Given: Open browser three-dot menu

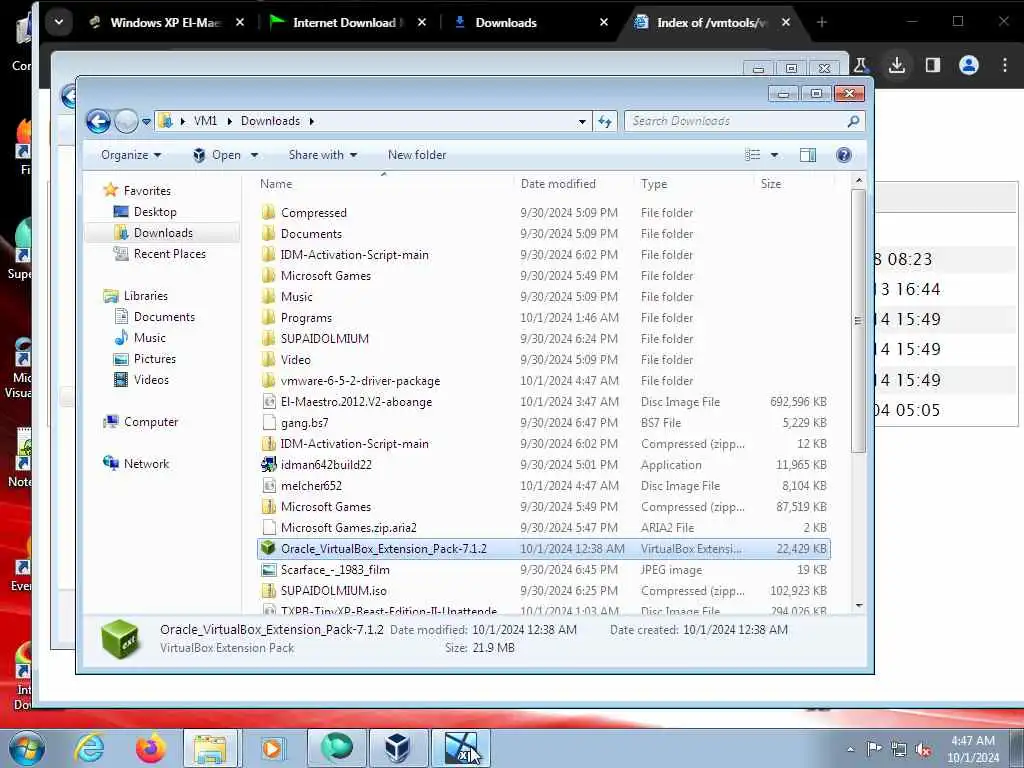Looking at the screenshot, I should coord(1004,65).
